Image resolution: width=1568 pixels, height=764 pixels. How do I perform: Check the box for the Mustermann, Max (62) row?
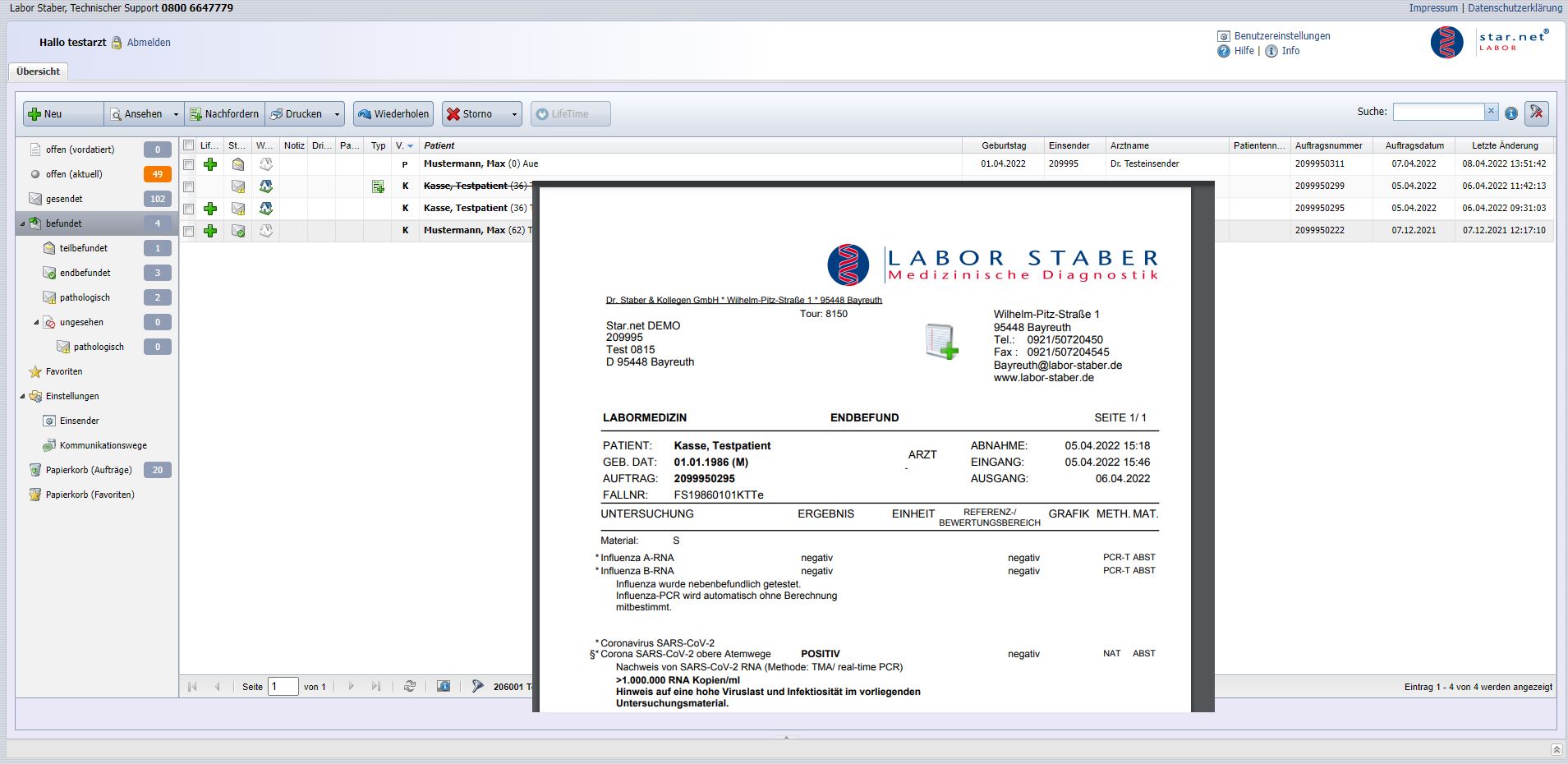[189, 231]
